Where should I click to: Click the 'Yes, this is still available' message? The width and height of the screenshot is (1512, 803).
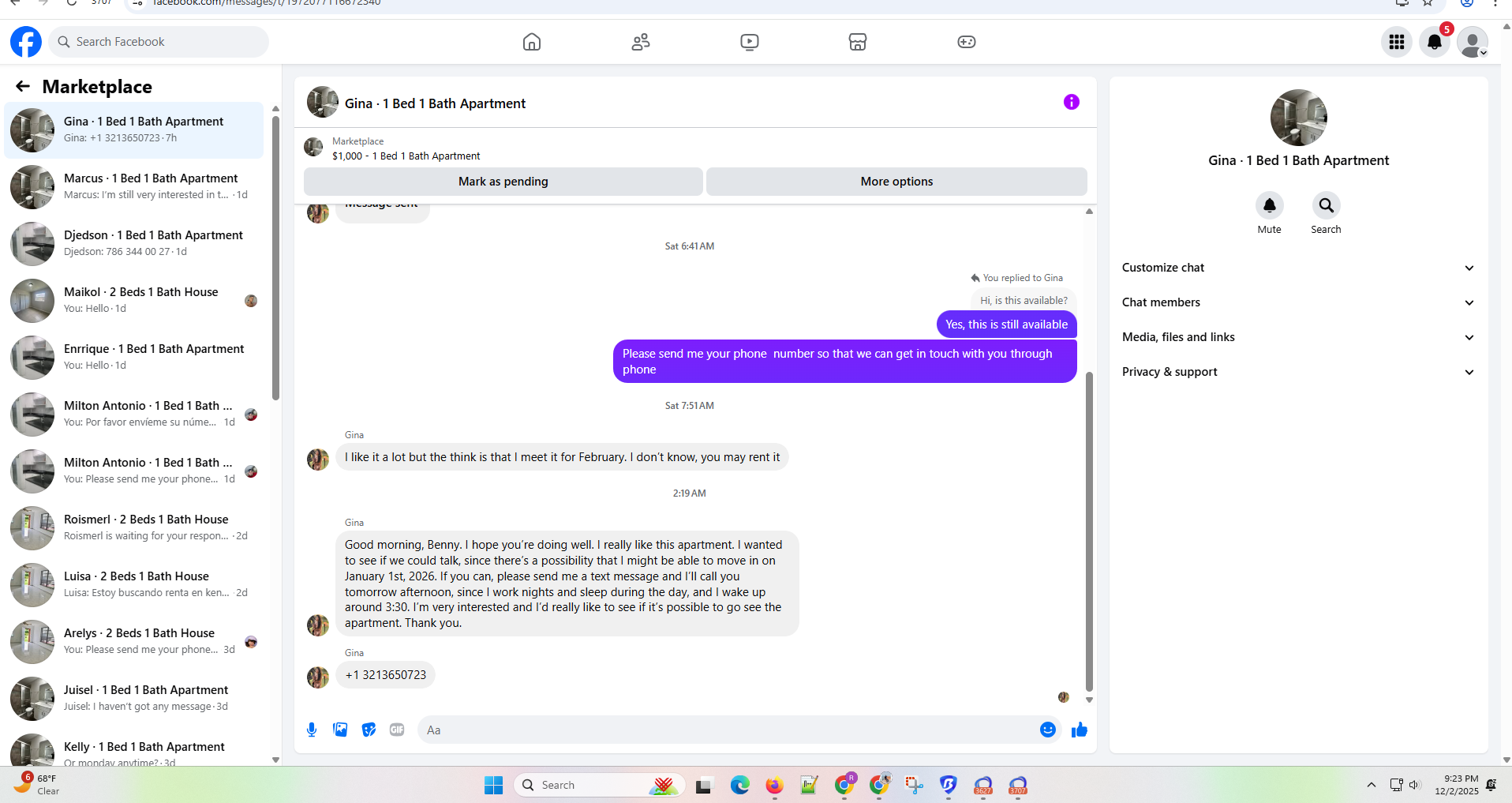point(1006,325)
